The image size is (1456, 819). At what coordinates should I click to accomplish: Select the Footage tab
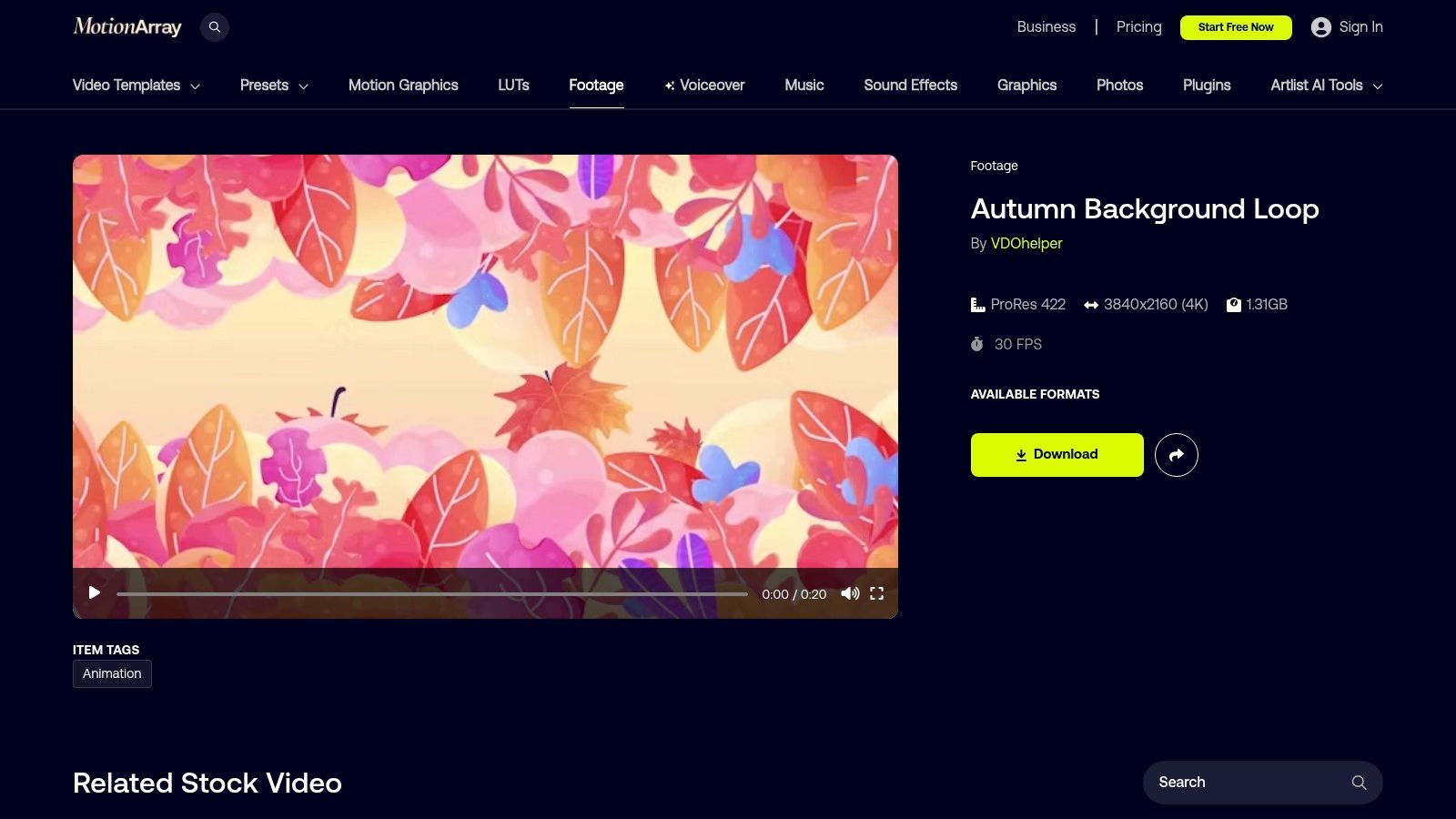596,85
